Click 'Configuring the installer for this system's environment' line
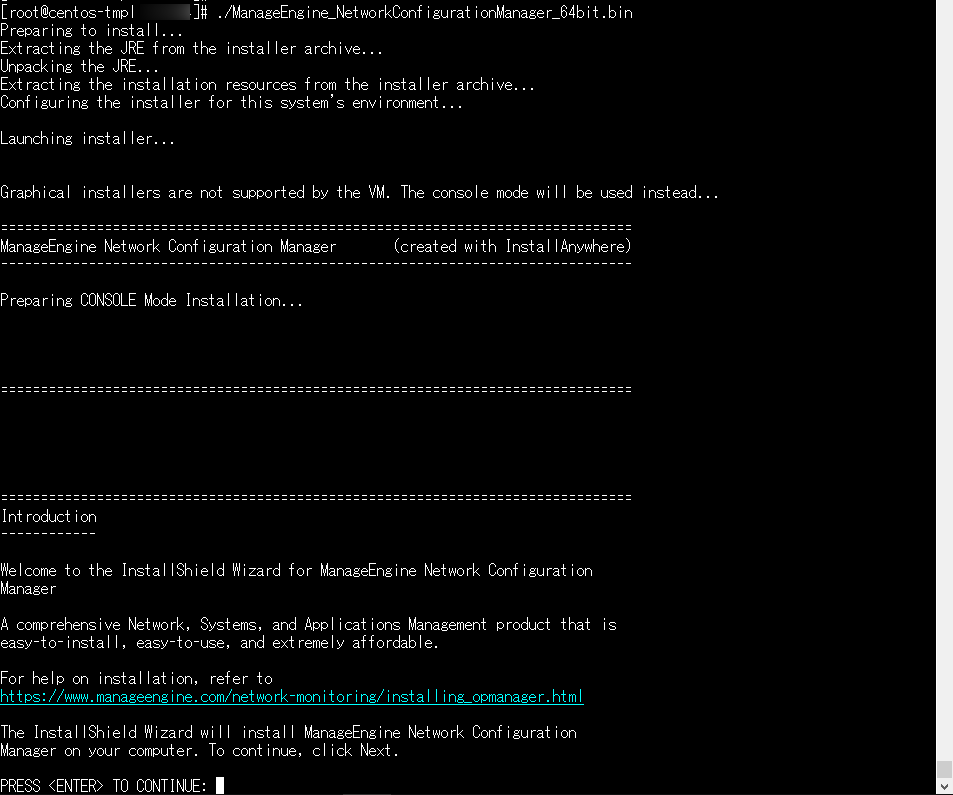 [232, 103]
